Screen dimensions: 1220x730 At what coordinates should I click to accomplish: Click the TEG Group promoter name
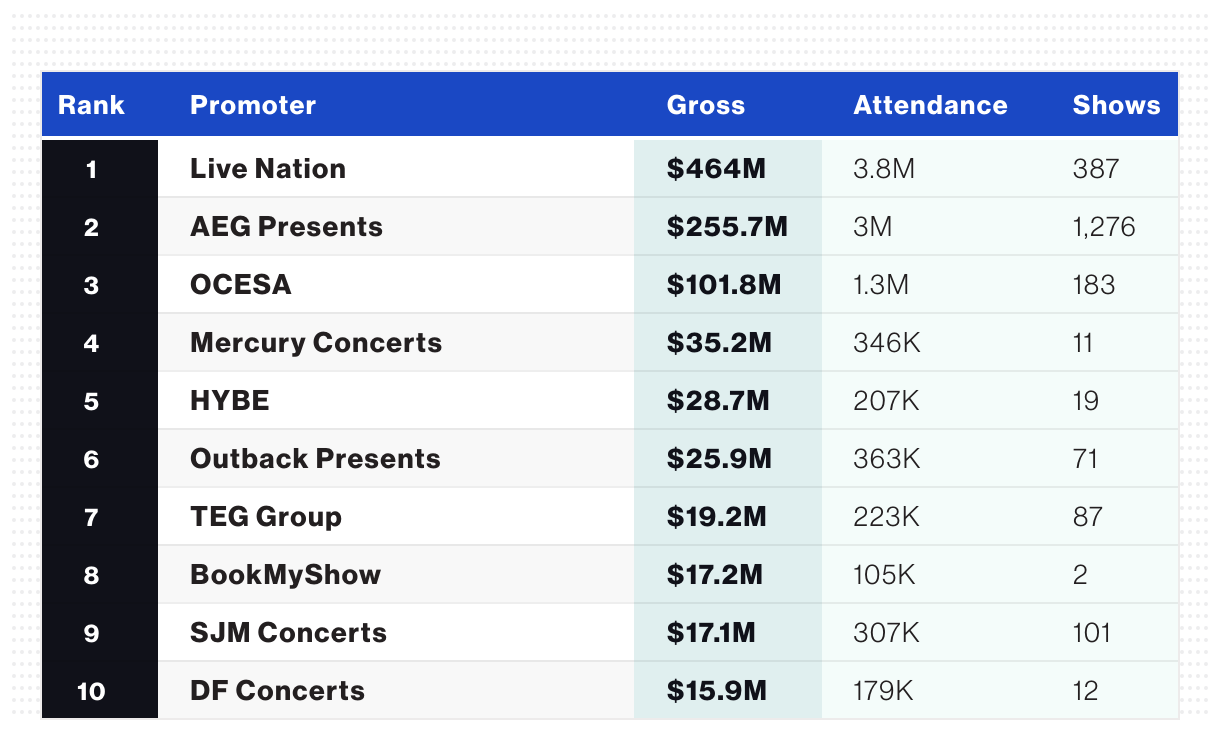click(x=266, y=516)
